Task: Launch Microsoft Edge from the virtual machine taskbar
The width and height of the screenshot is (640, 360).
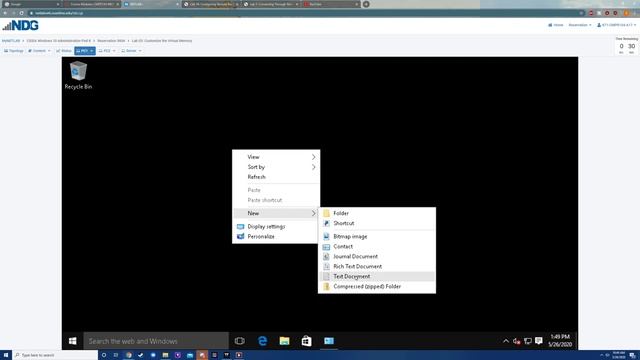Action: click(262, 341)
